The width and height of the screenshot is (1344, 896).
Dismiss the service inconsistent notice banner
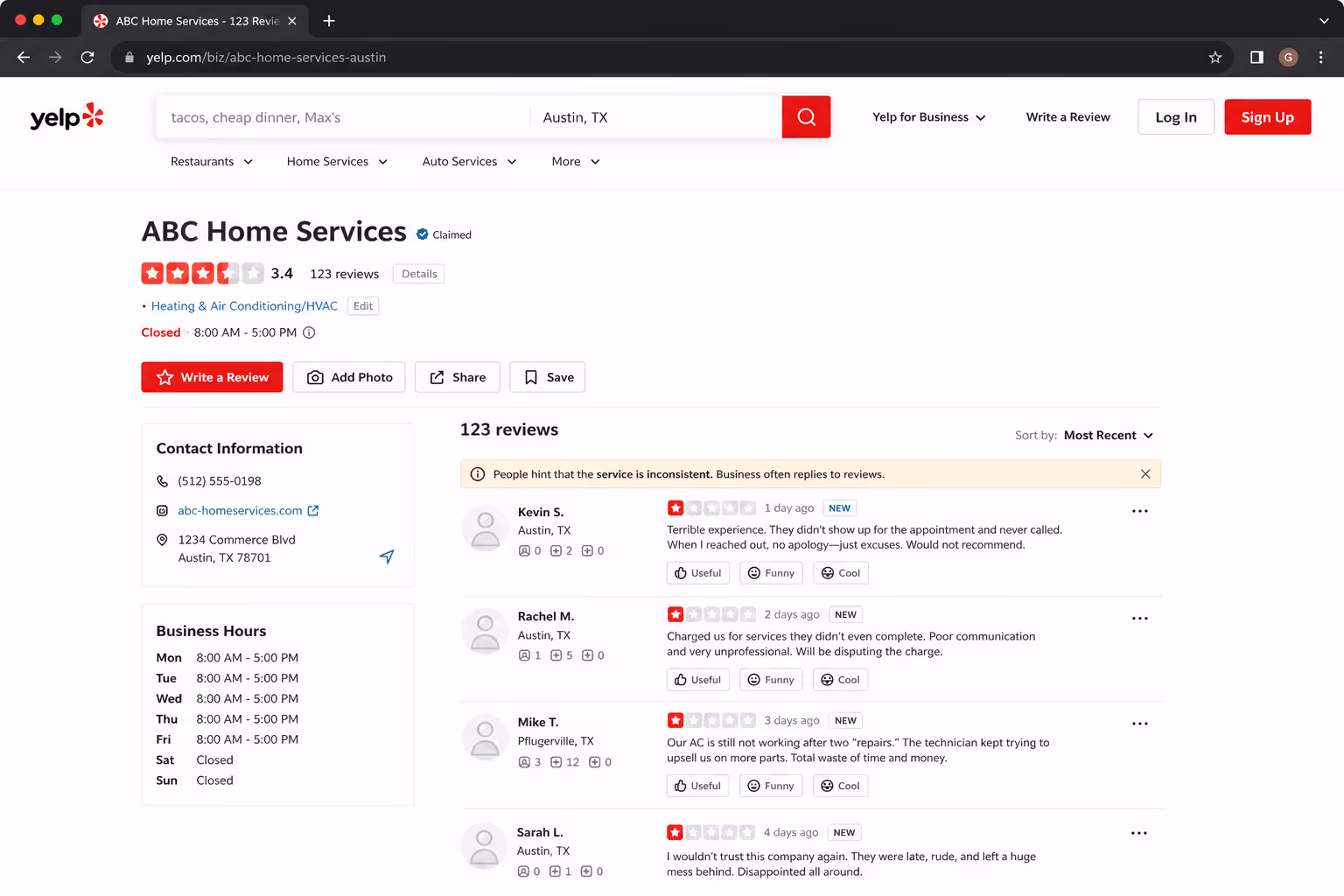click(x=1145, y=474)
